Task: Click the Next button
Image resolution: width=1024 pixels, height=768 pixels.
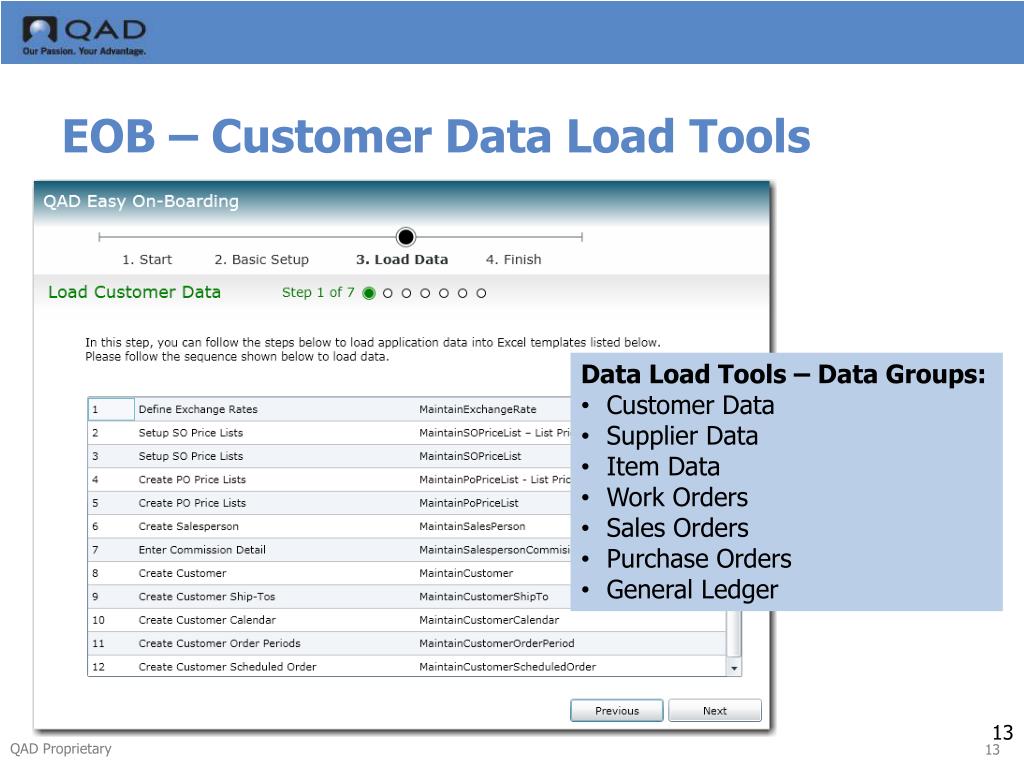Action: click(714, 711)
